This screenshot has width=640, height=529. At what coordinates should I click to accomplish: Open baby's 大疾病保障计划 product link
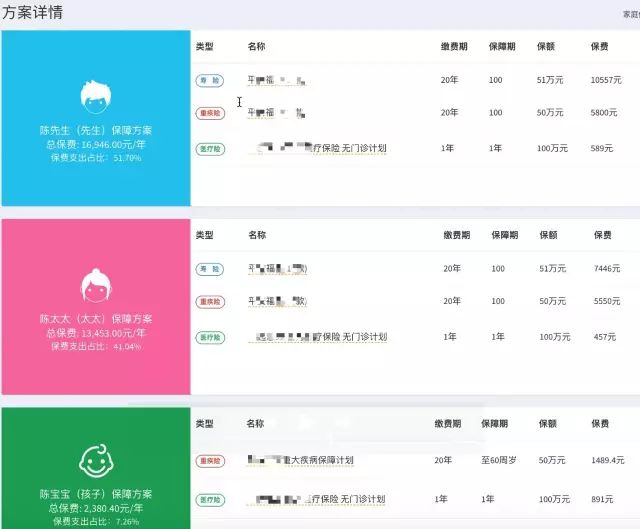pos(300,460)
